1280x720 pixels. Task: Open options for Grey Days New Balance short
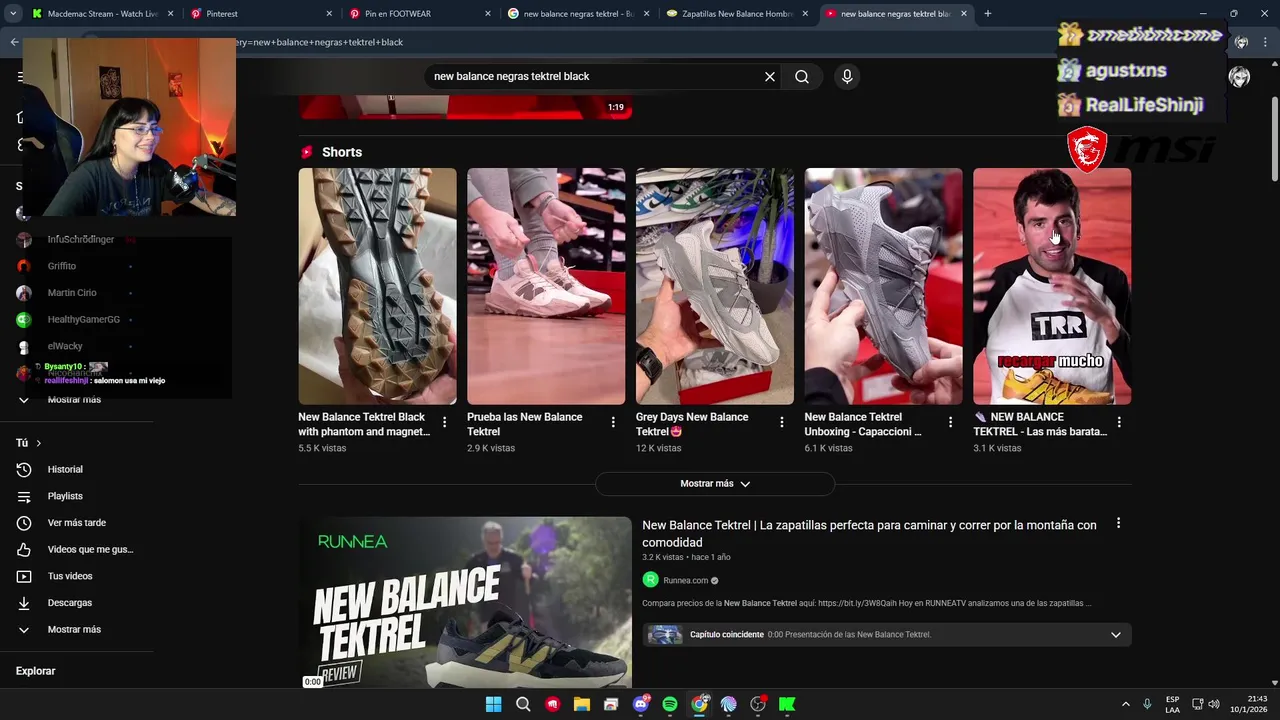[x=782, y=423]
